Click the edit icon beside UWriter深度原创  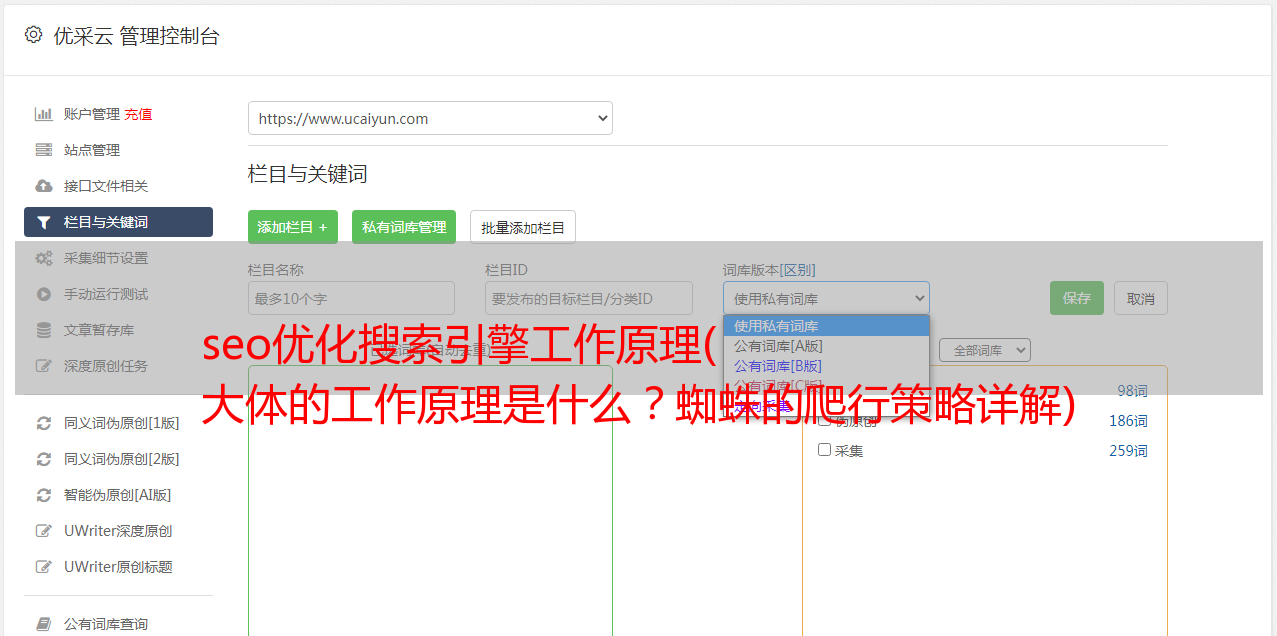44,531
